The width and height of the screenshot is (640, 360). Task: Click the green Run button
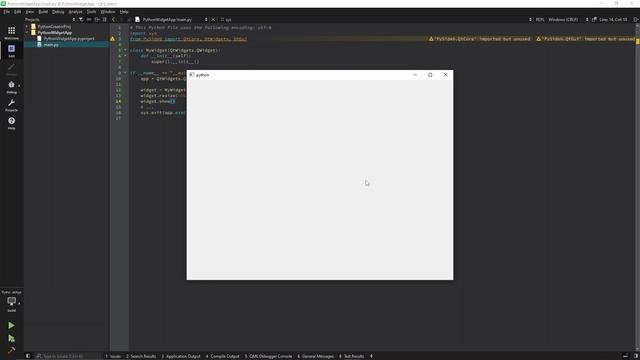pos(11,325)
